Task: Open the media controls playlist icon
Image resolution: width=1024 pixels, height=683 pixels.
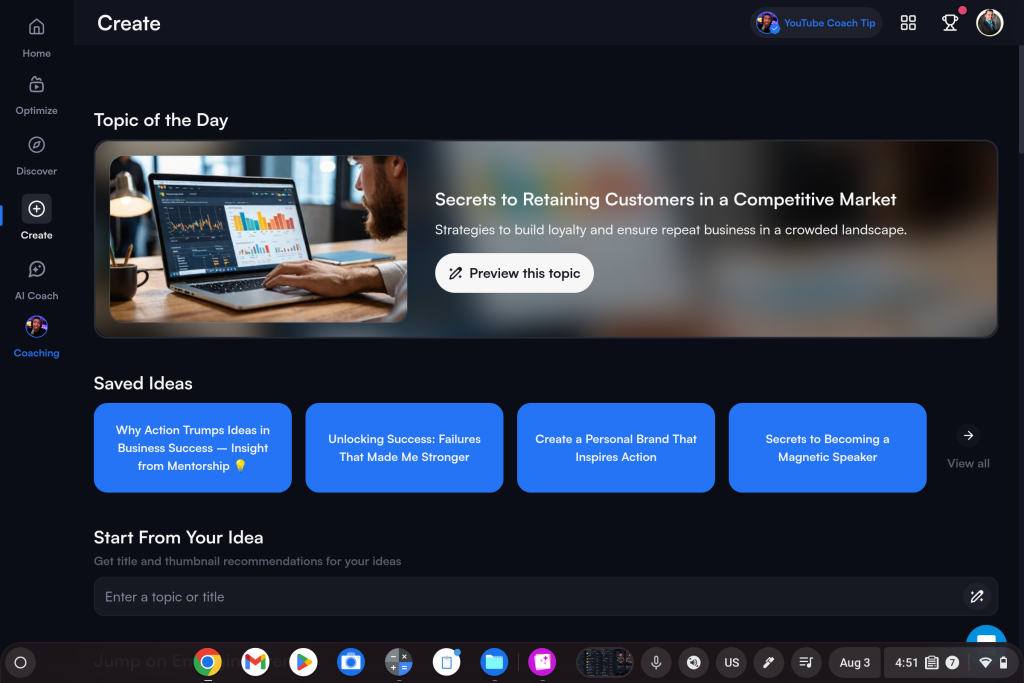Action: [806, 662]
